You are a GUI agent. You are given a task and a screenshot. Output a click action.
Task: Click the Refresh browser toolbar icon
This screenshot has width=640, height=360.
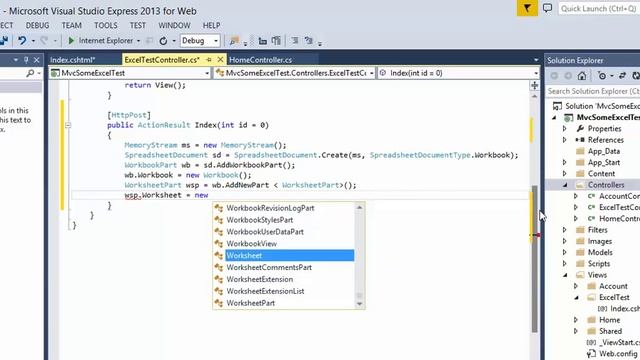click(x=163, y=41)
